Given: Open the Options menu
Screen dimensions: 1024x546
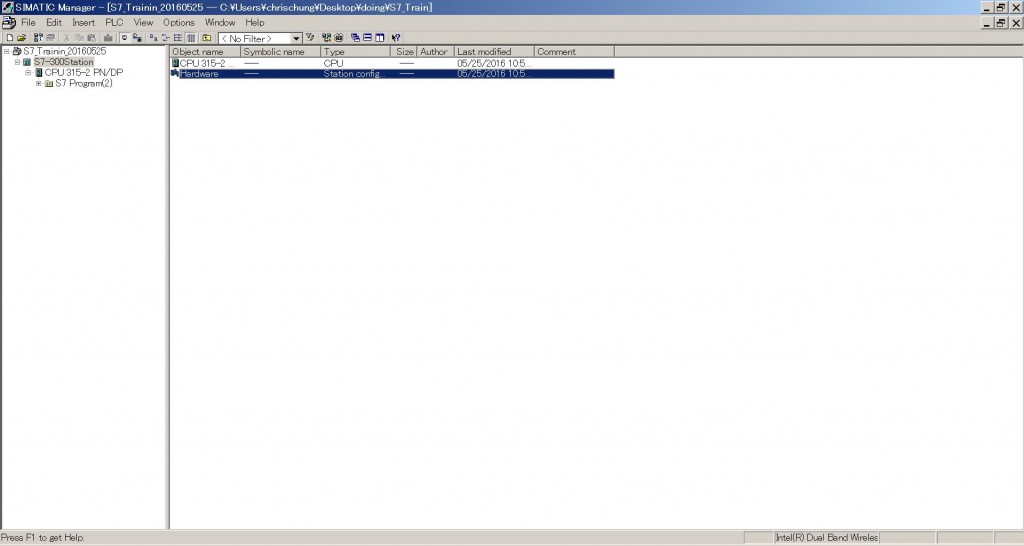Looking at the screenshot, I should [x=179, y=22].
